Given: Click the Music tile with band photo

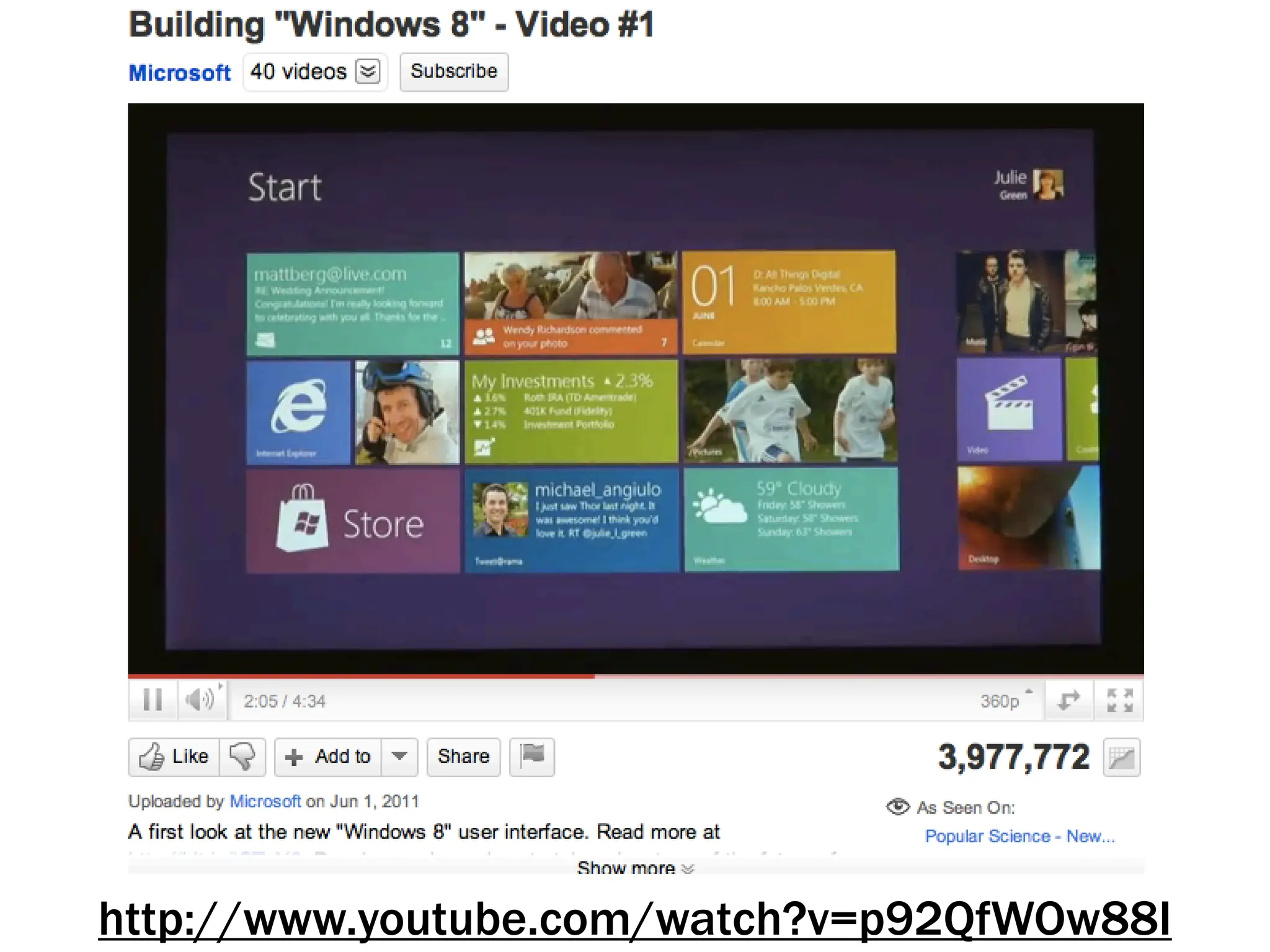Looking at the screenshot, I should tap(1010, 301).
